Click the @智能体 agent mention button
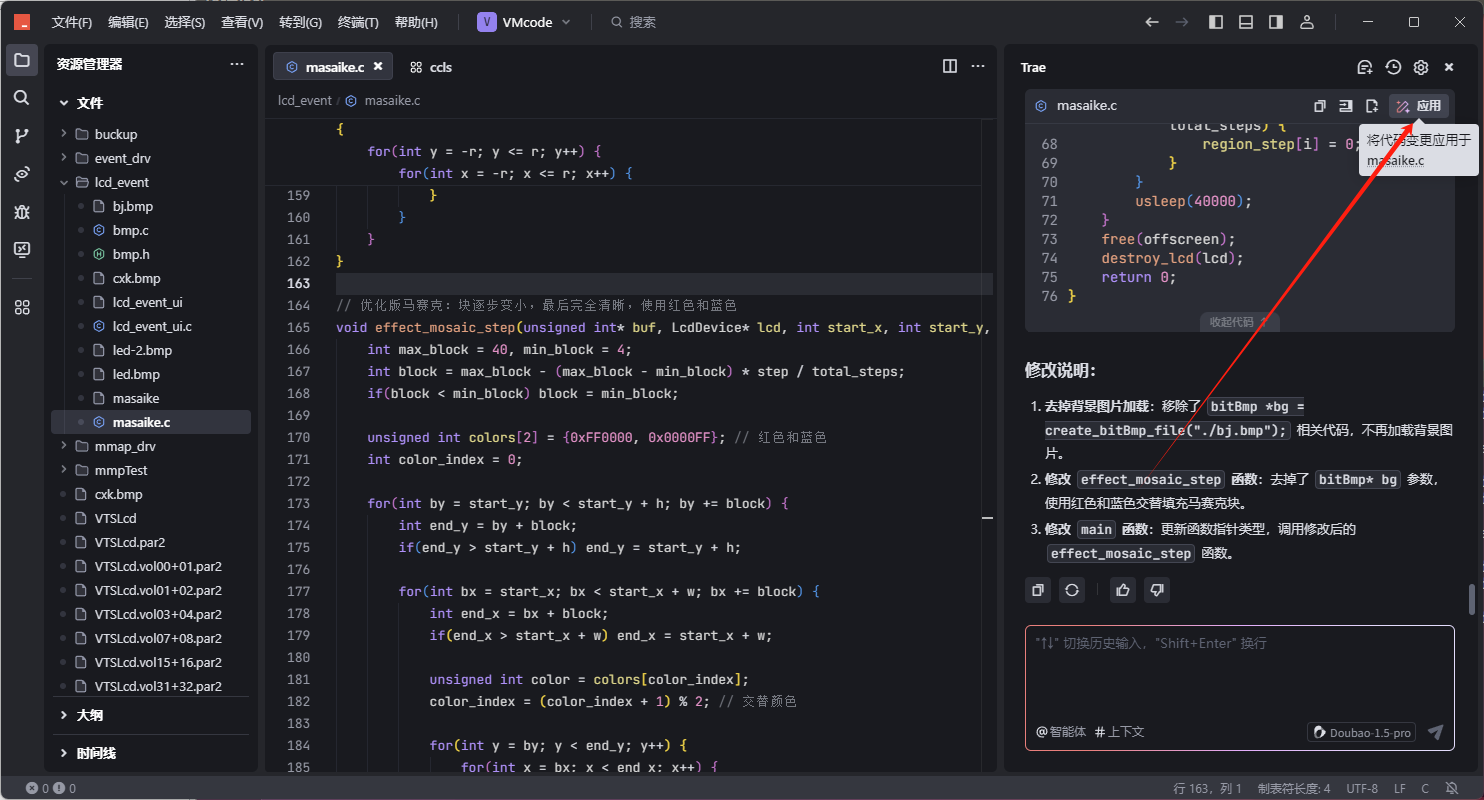Viewport: 1484px width, 800px height. point(1061,732)
